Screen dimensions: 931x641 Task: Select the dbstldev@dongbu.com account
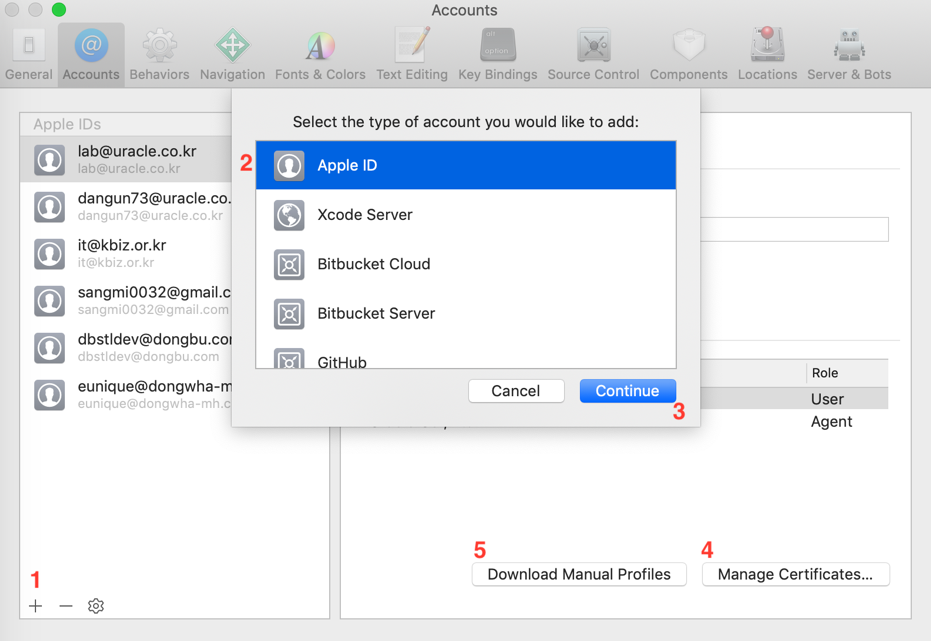126,347
